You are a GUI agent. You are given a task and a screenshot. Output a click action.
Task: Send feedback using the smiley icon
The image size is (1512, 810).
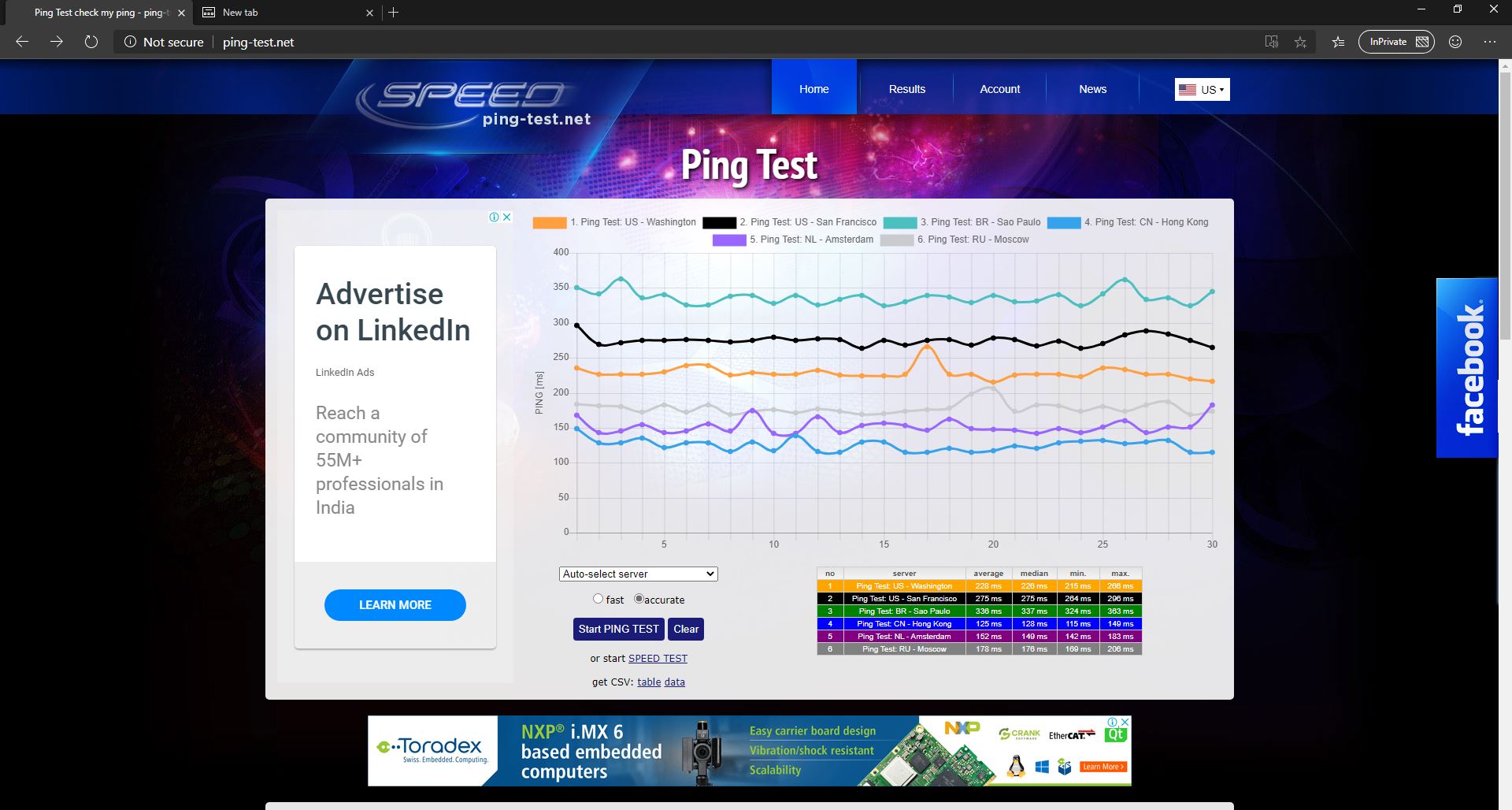(1455, 42)
